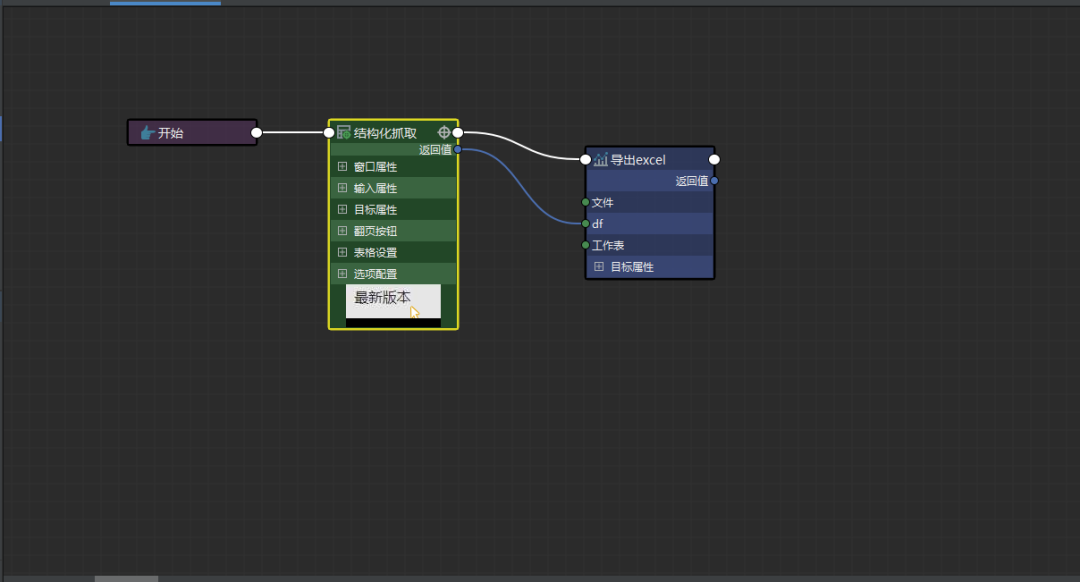This screenshot has height=582, width=1080.
Task: Click the crosshair target picker icon
Action: pyautogui.click(x=444, y=132)
